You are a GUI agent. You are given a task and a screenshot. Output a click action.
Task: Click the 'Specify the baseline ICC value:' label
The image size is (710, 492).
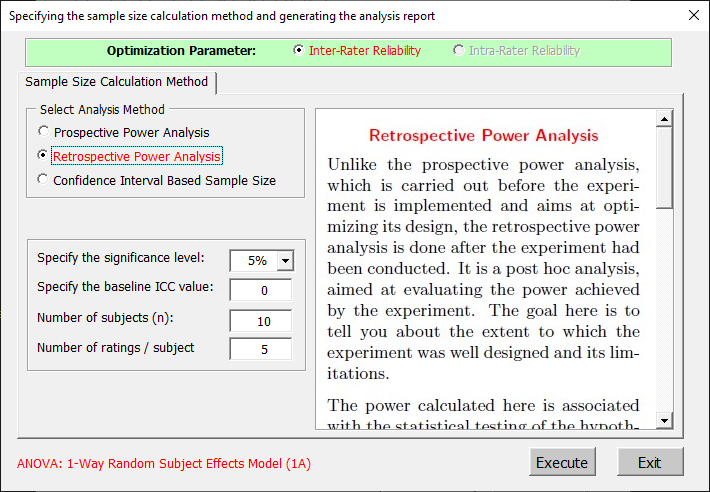(125, 287)
